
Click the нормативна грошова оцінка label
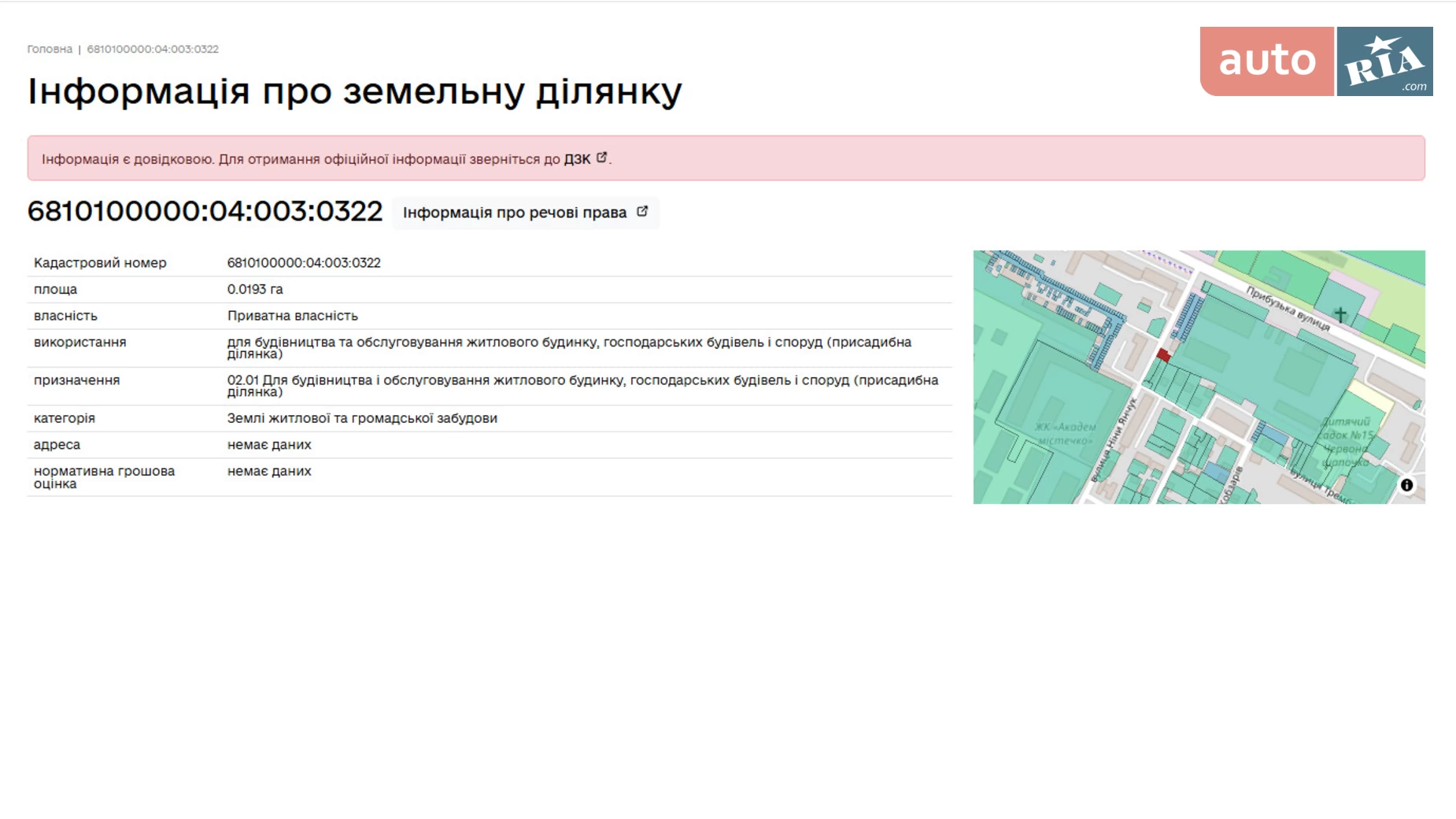[104, 477]
